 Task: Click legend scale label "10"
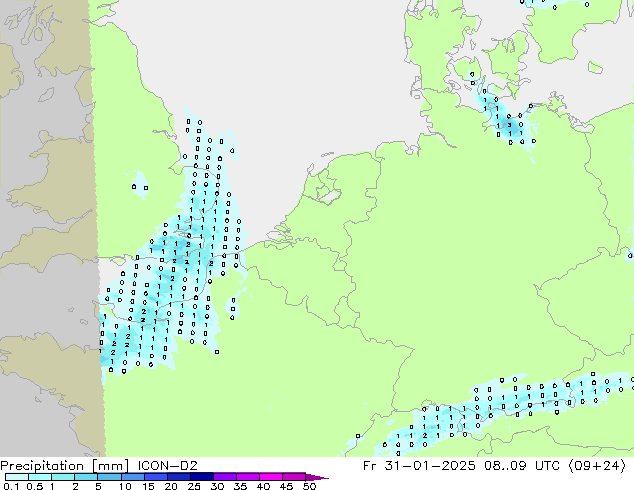click(125, 486)
